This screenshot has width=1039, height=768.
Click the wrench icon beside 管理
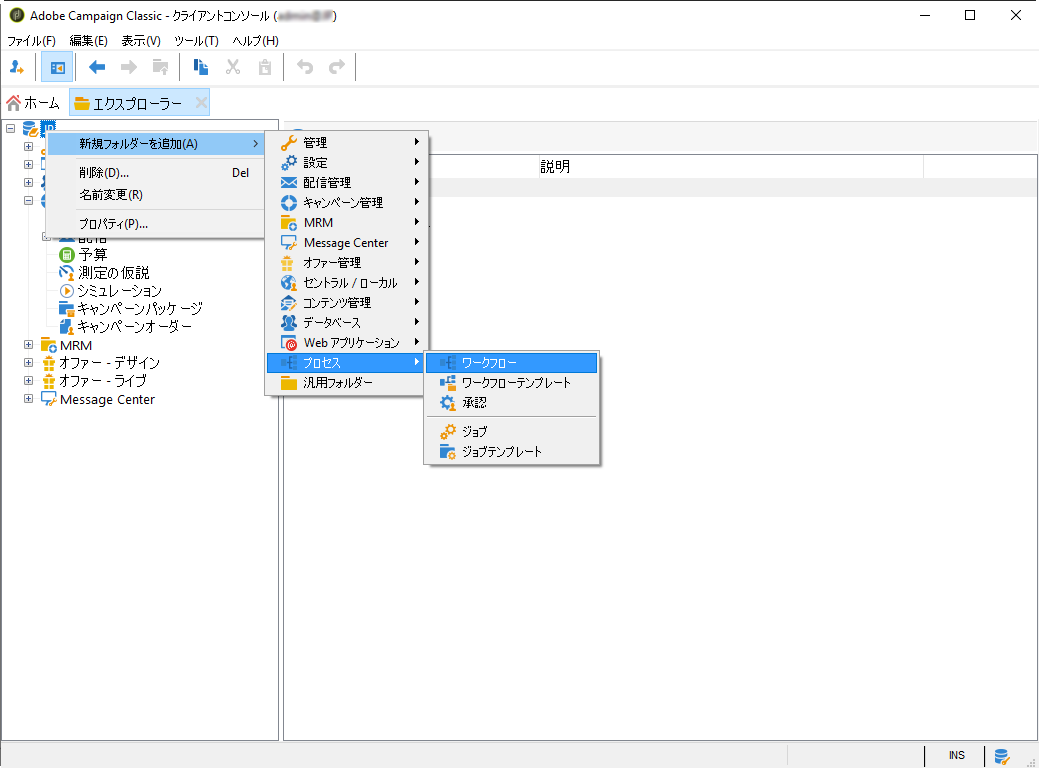(289, 142)
